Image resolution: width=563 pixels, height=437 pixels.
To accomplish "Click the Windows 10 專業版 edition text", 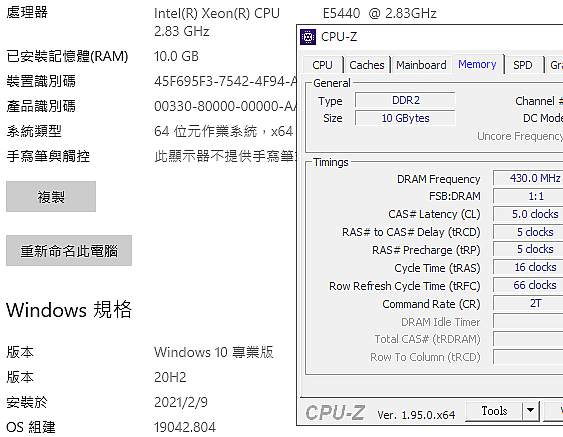I will tap(214, 352).
